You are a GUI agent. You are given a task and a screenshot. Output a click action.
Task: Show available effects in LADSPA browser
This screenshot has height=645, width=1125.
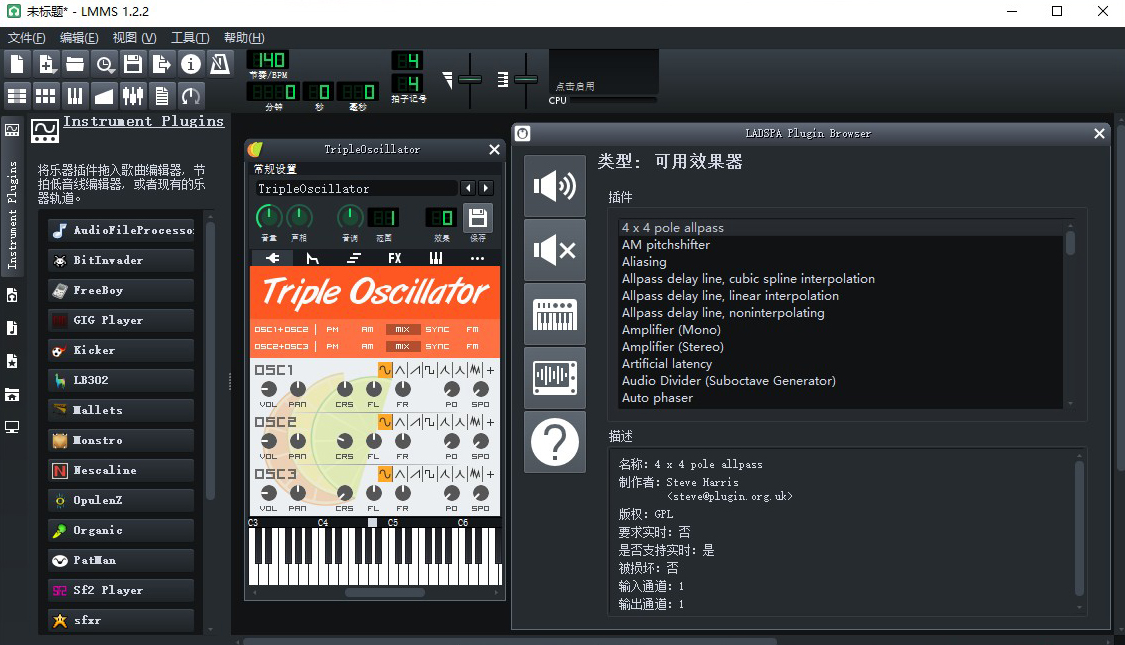pyautogui.click(x=555, y=186)
